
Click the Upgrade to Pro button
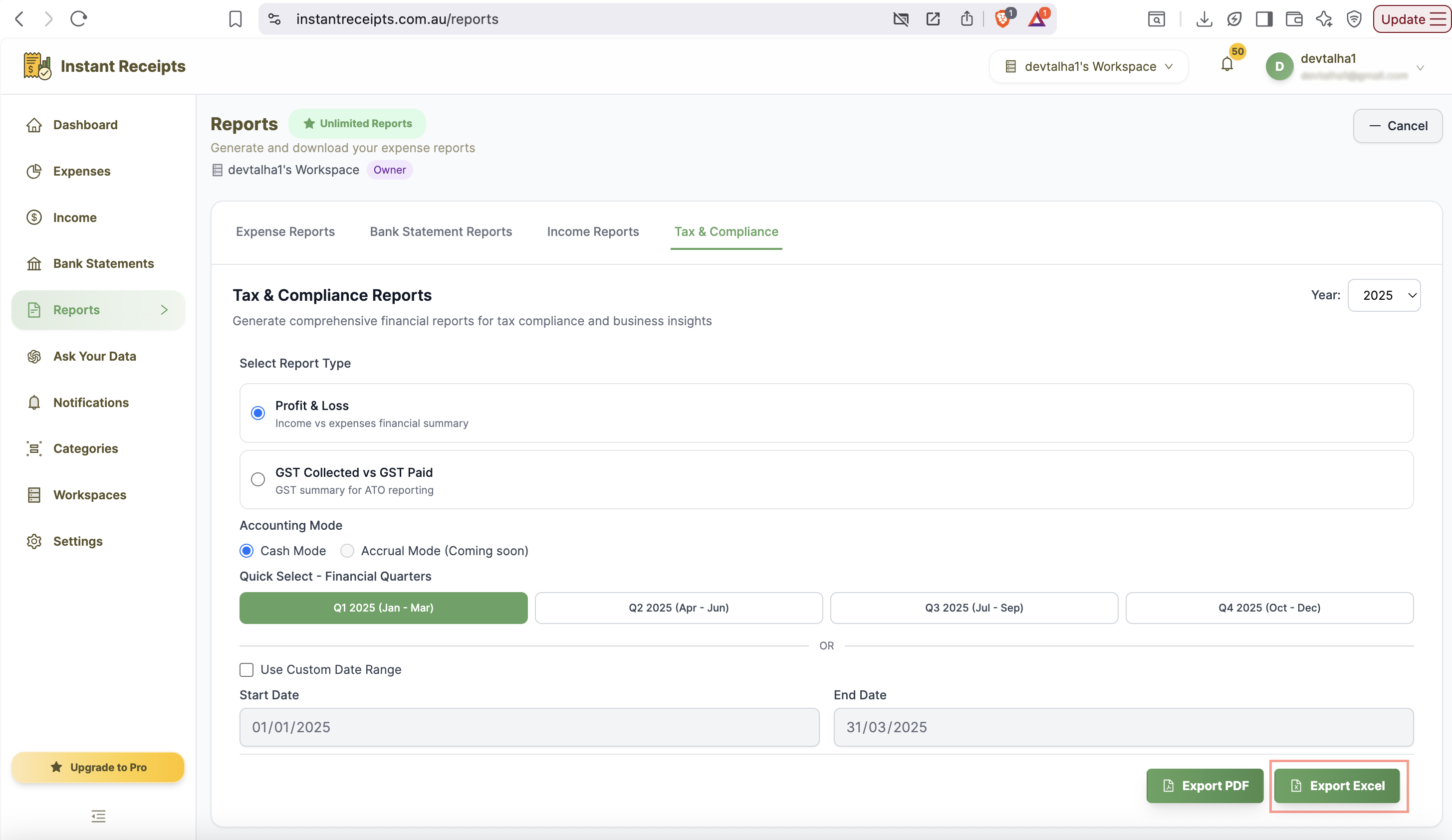(98, 767)
